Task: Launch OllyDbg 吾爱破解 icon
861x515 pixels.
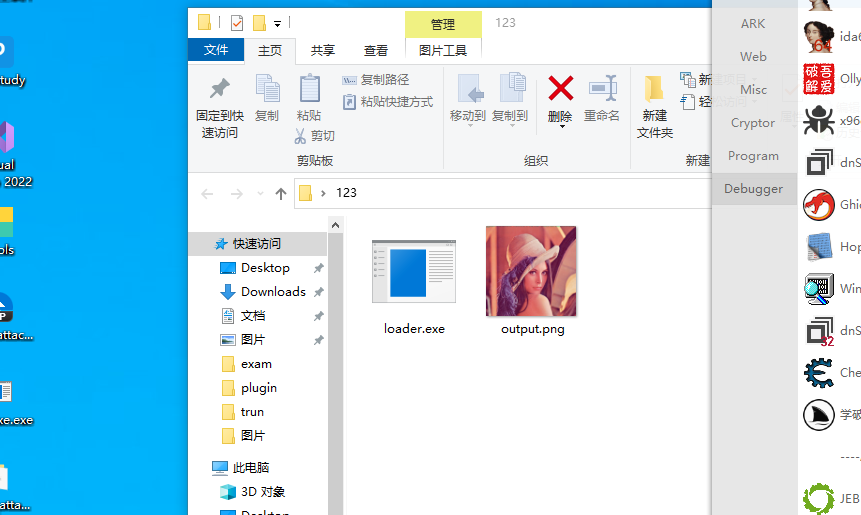Action: coord(819,79)
